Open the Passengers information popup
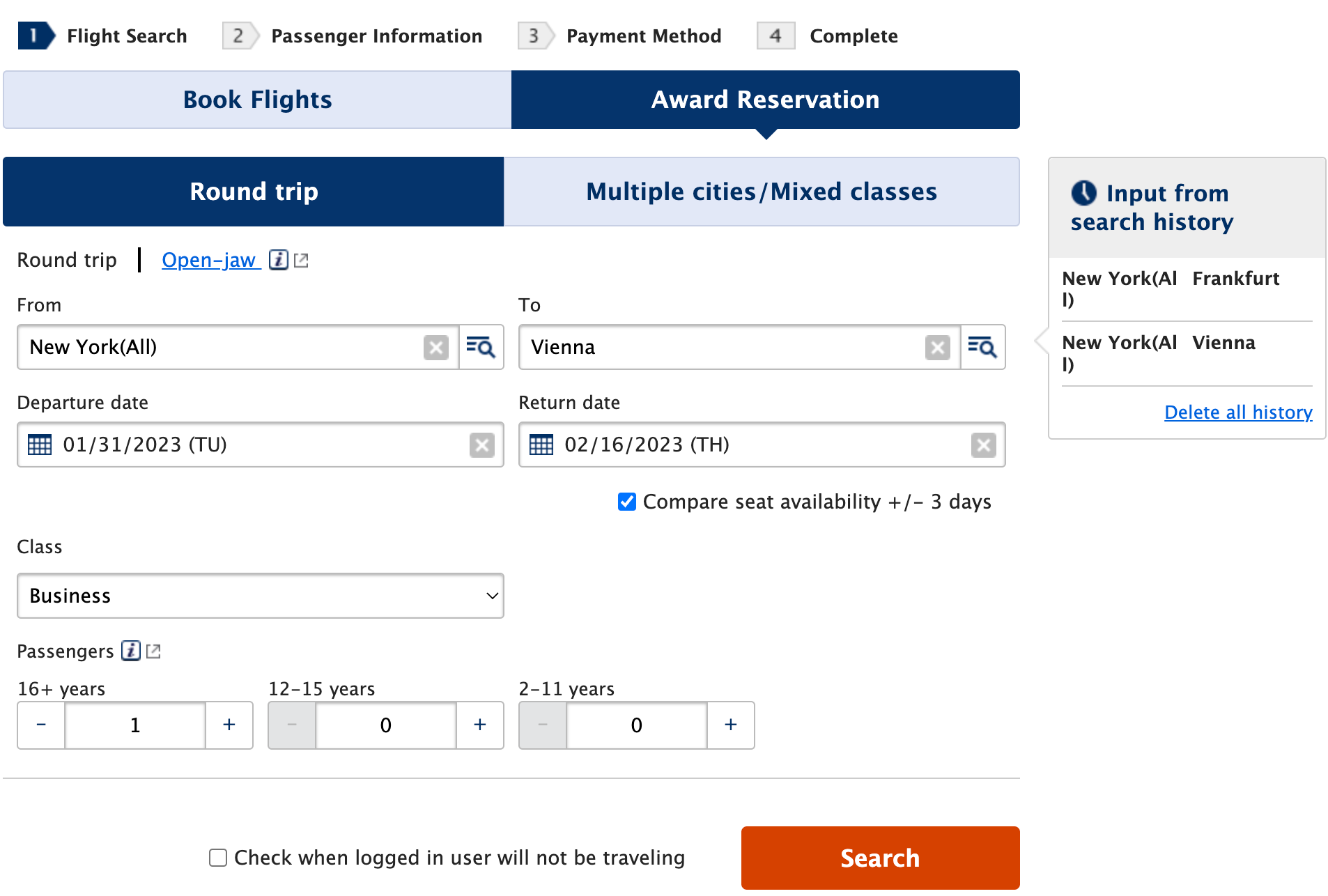Image resolution: width=1328 pixels, height=896 pixels. coord(130,651)
